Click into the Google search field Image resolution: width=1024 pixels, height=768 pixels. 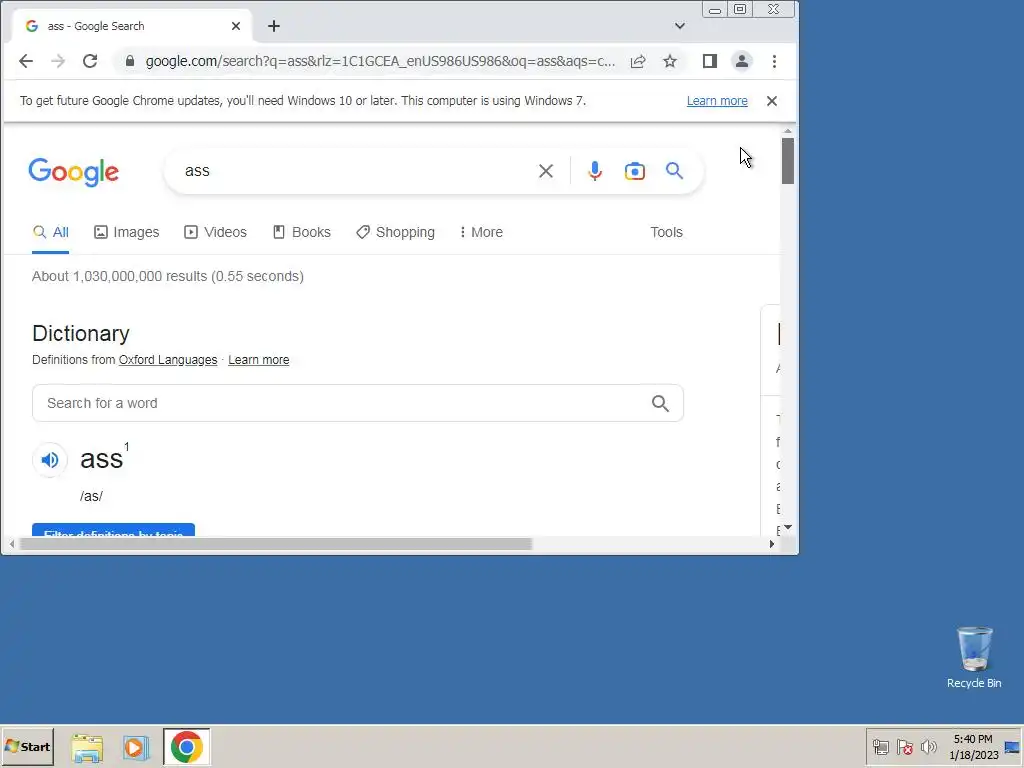[353, 171]
